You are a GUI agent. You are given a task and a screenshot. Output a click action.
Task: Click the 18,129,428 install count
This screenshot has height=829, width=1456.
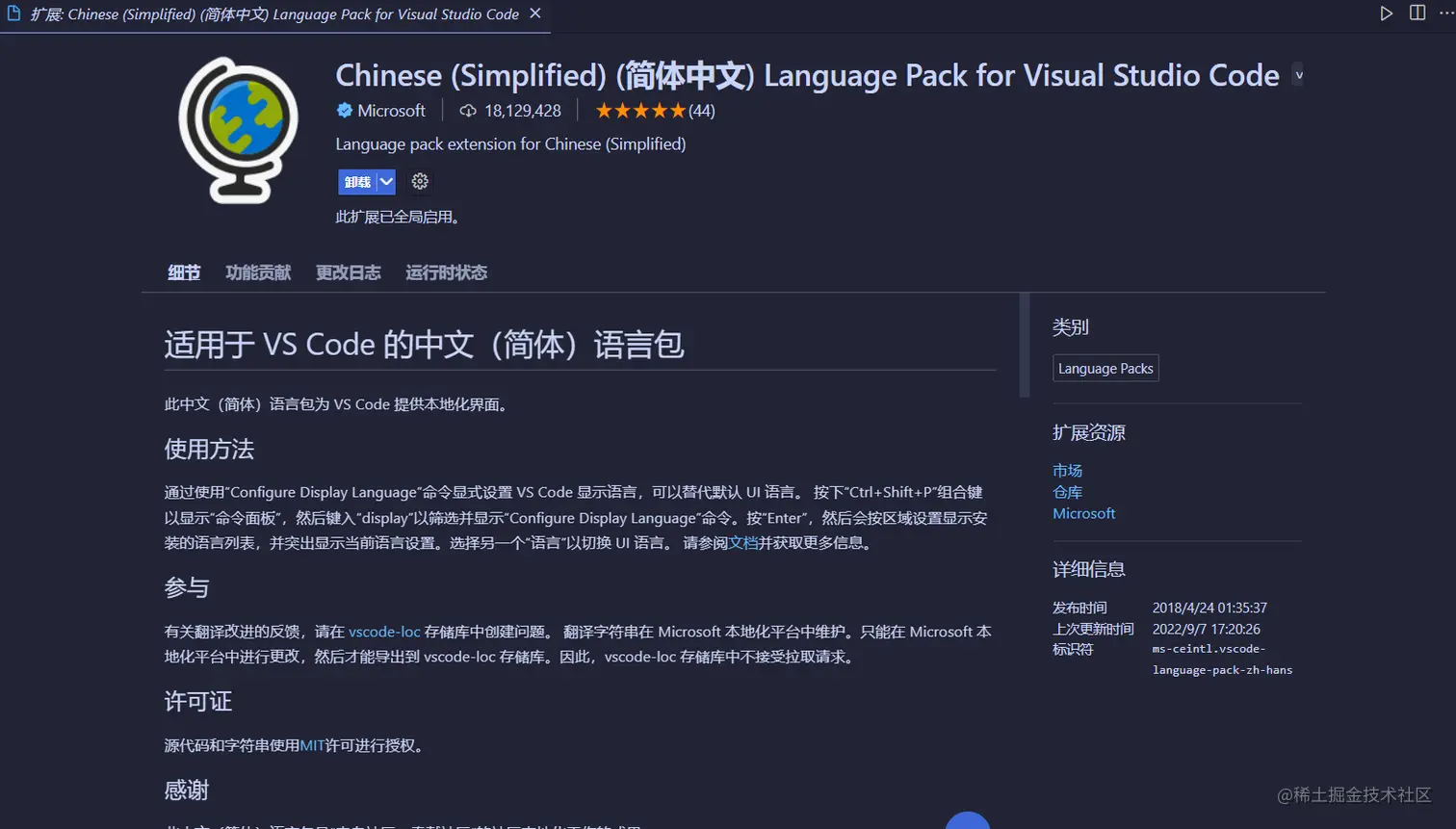[x=523, y=111]
